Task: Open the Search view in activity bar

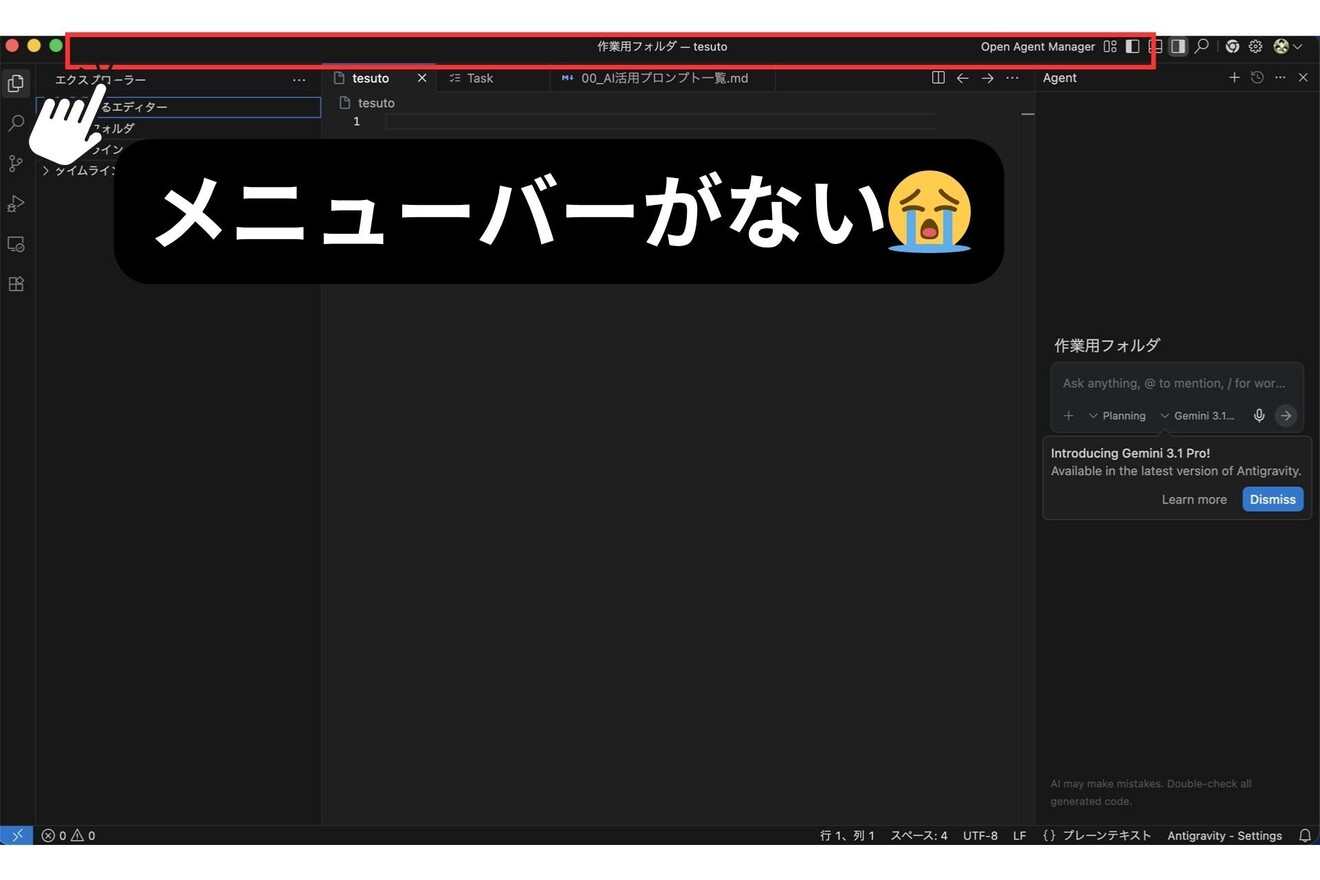Action: 16,123
